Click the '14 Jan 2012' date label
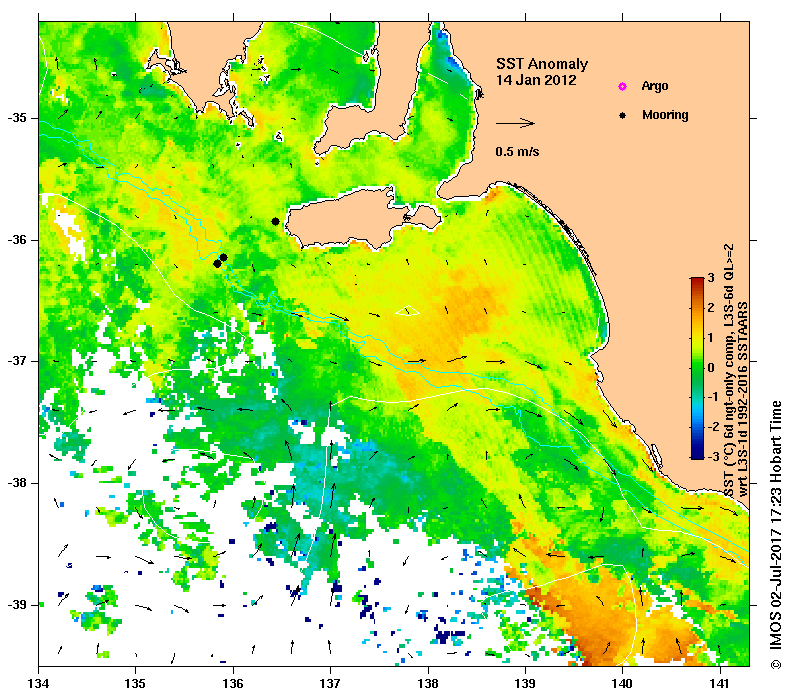 point(536,80)
